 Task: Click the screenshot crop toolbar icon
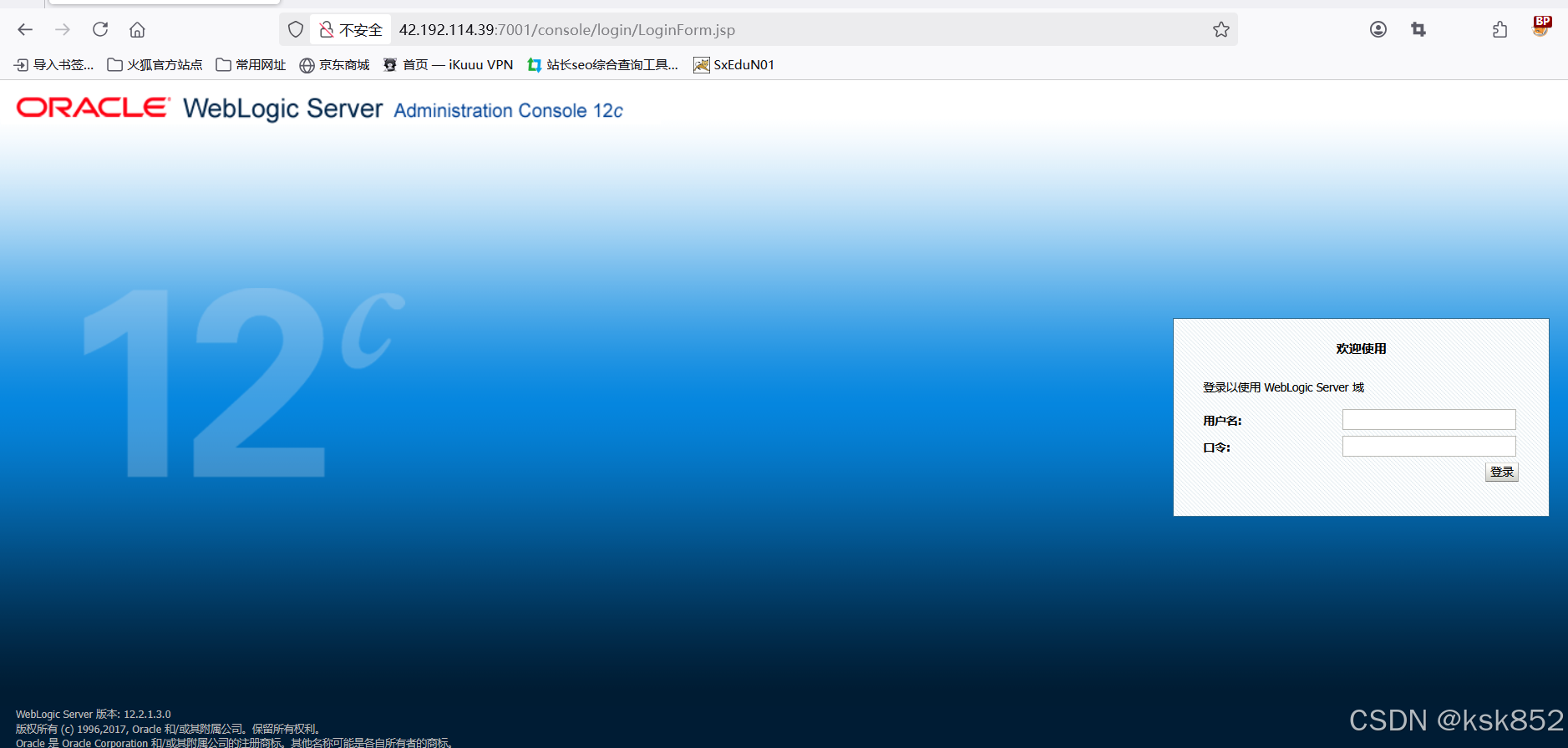(x=1418, y=29)
